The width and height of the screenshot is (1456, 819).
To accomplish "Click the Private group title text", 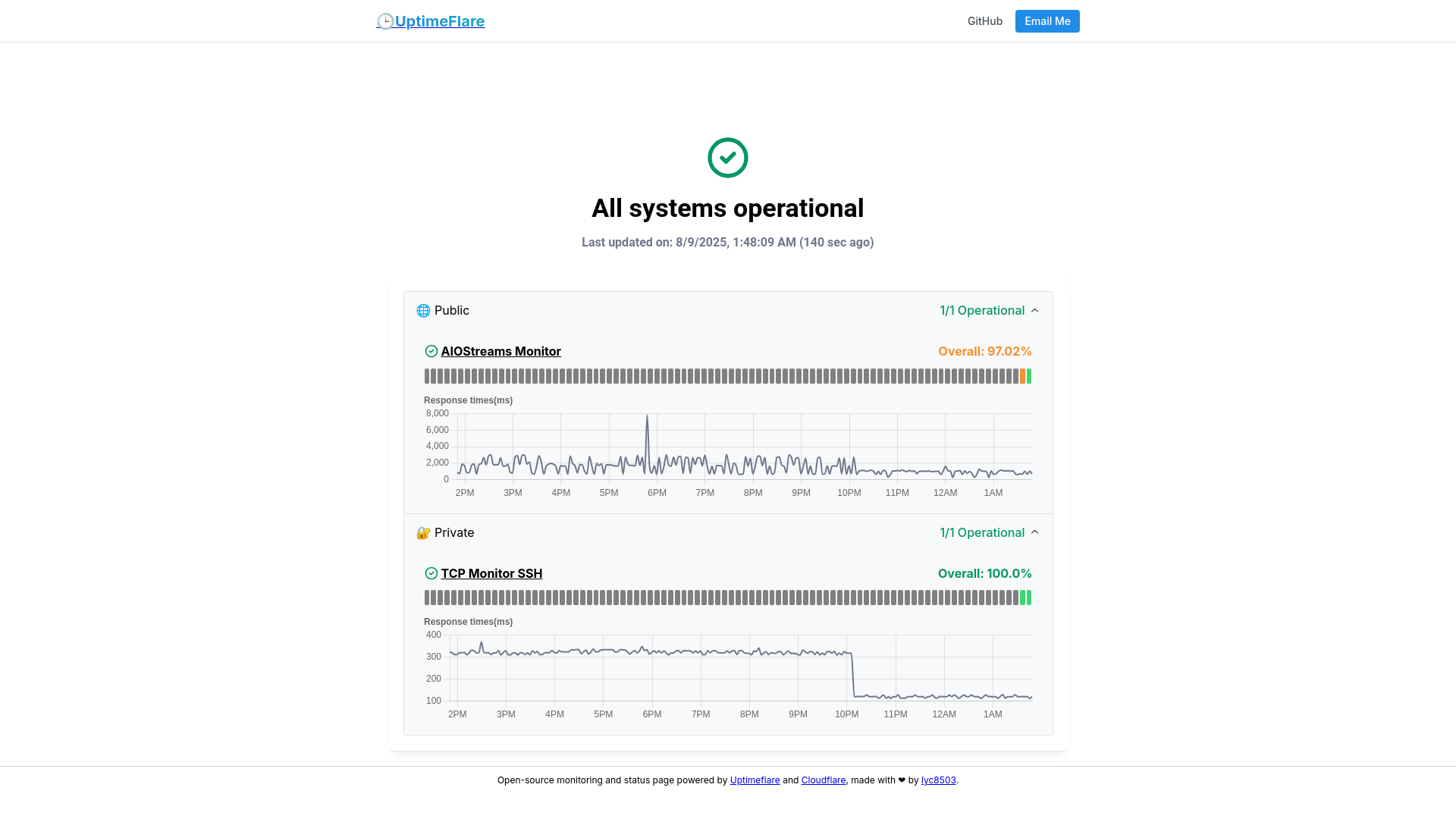I will (454, 533).
